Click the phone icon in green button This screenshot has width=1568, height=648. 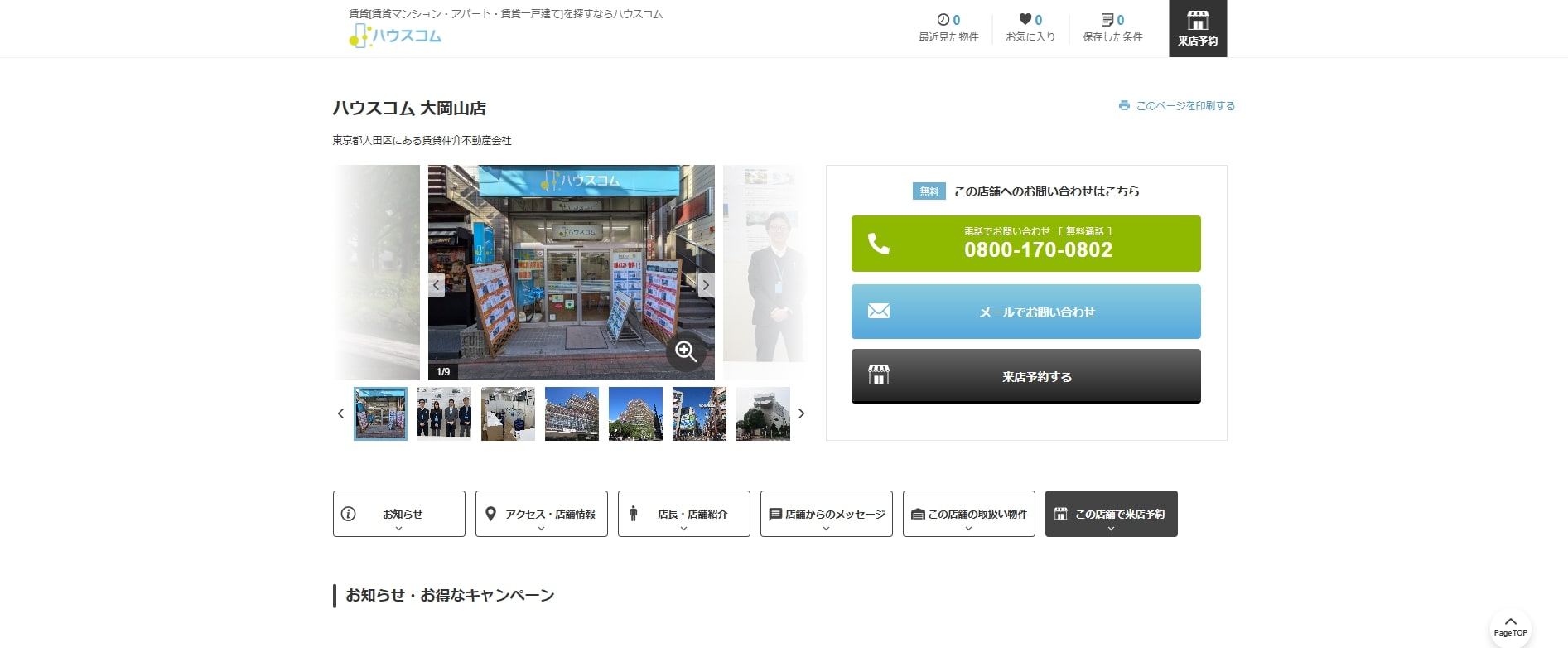pos(879,244)
